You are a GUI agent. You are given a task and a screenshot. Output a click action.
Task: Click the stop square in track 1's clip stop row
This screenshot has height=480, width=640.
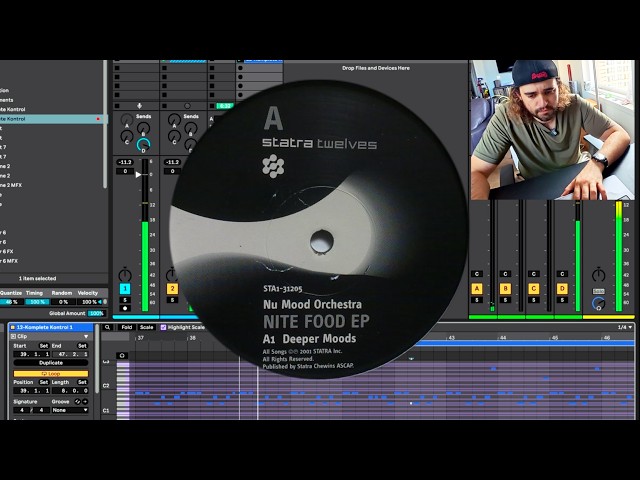(117, 106)
